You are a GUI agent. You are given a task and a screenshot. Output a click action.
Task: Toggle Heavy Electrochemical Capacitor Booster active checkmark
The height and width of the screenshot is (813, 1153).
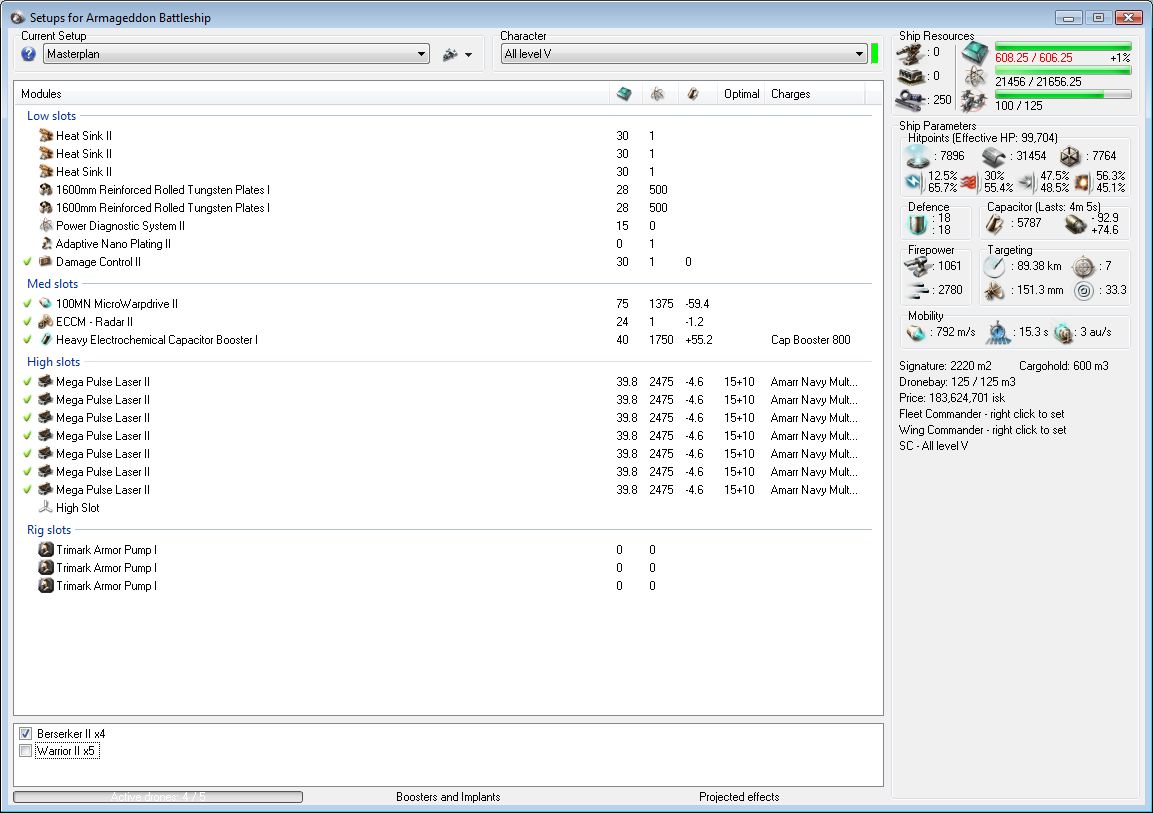[28, 340]
